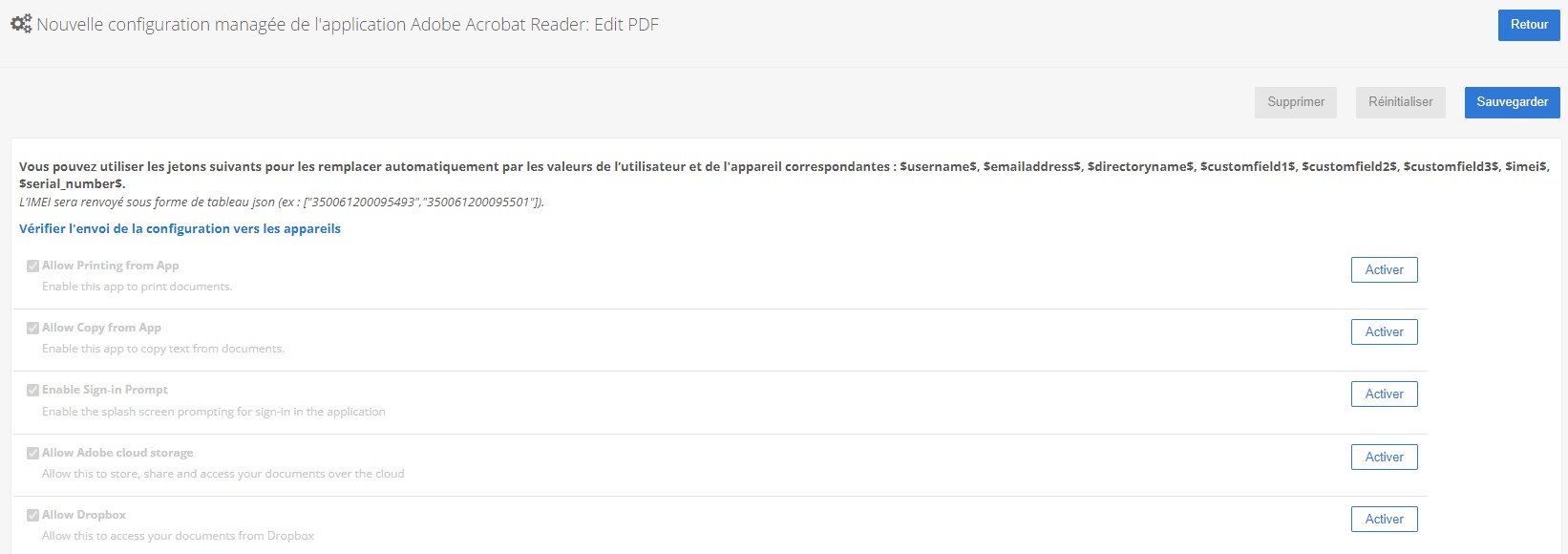Activate the Allow Dropbox setting

coord(1385,520)
